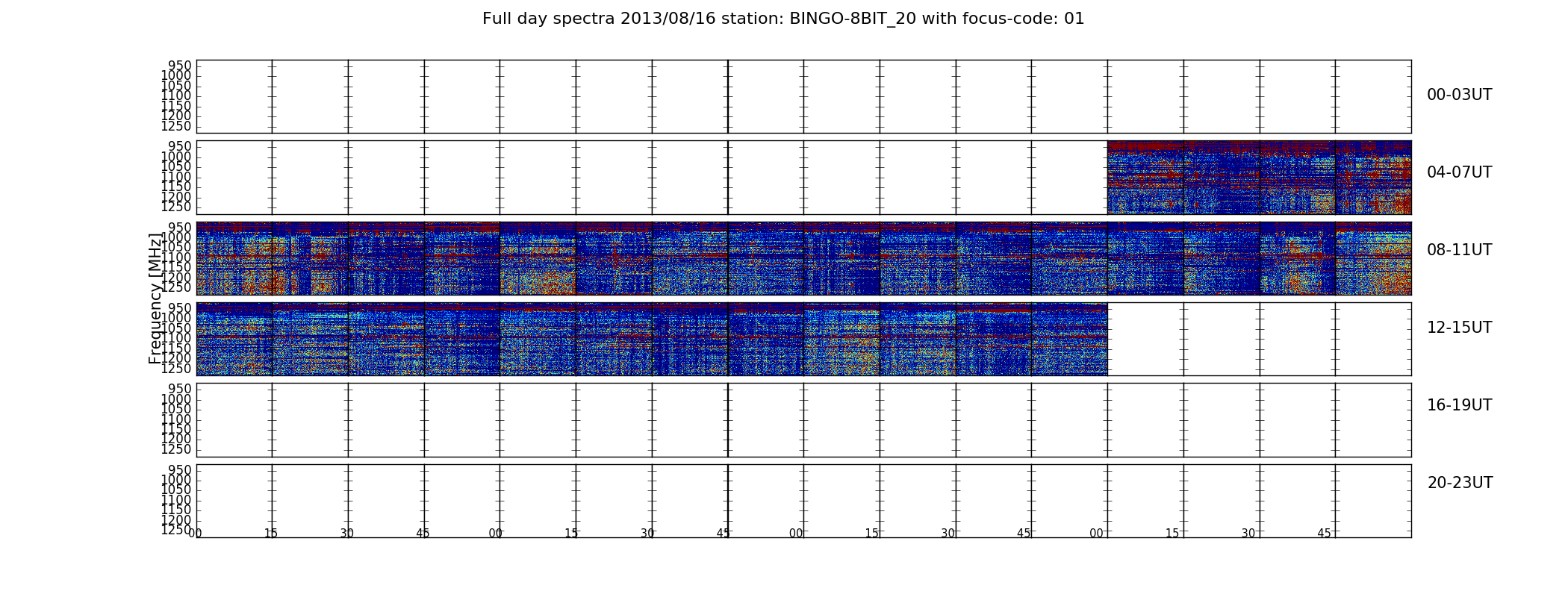Click the empty 20-23UT spectrum panel
Viewport: 1568px width, 597px height.
click(803, 501)
